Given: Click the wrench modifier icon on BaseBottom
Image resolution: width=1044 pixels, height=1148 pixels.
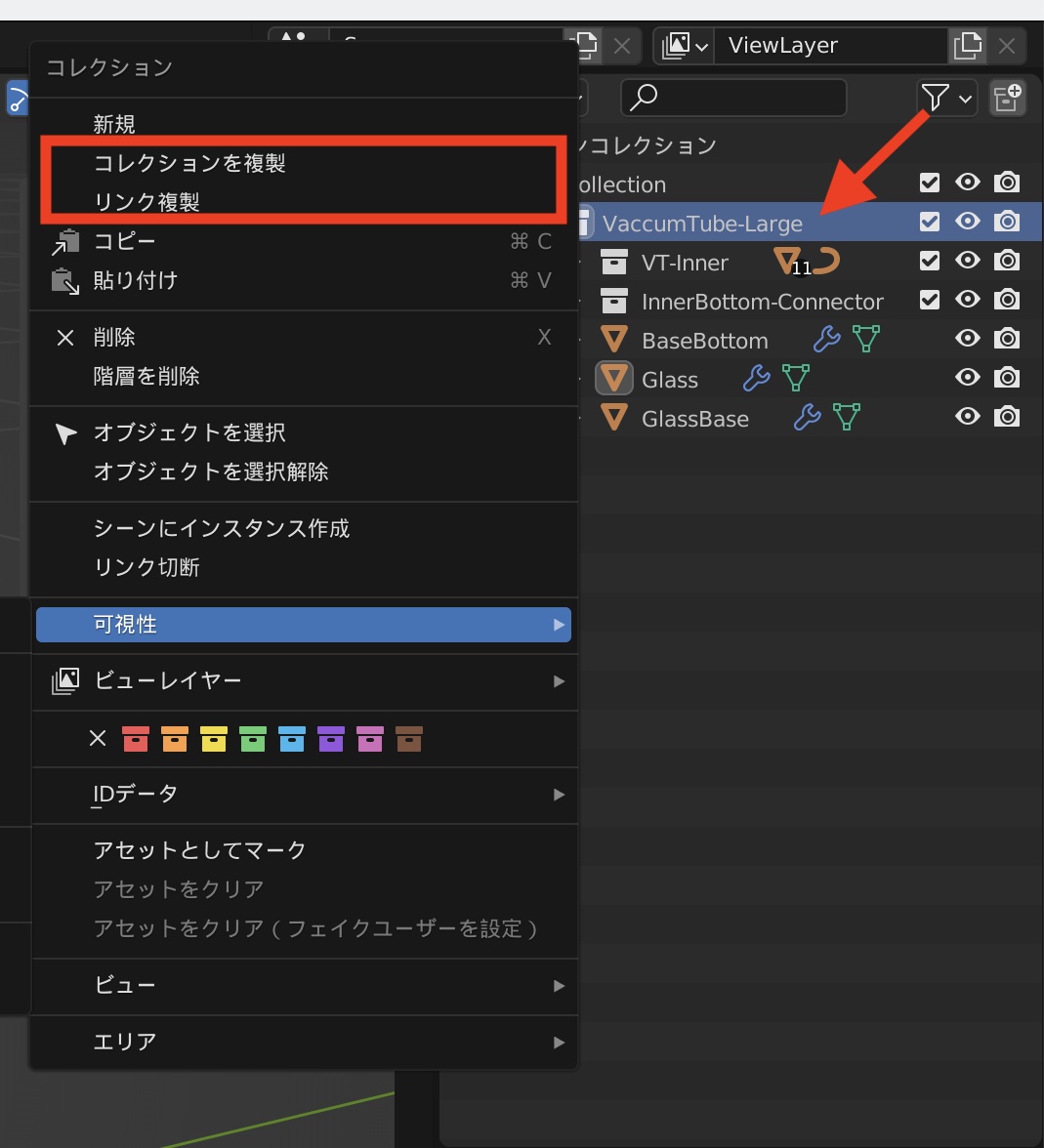Looking at the screenshot, I should point(826,340).
